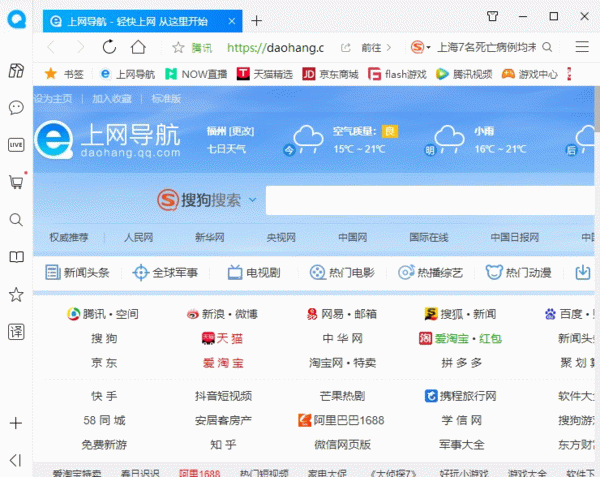Open the 游戏中心 bookmark
Image resolution: width=600 pixels, height=477 pixels.
point(530,74)
